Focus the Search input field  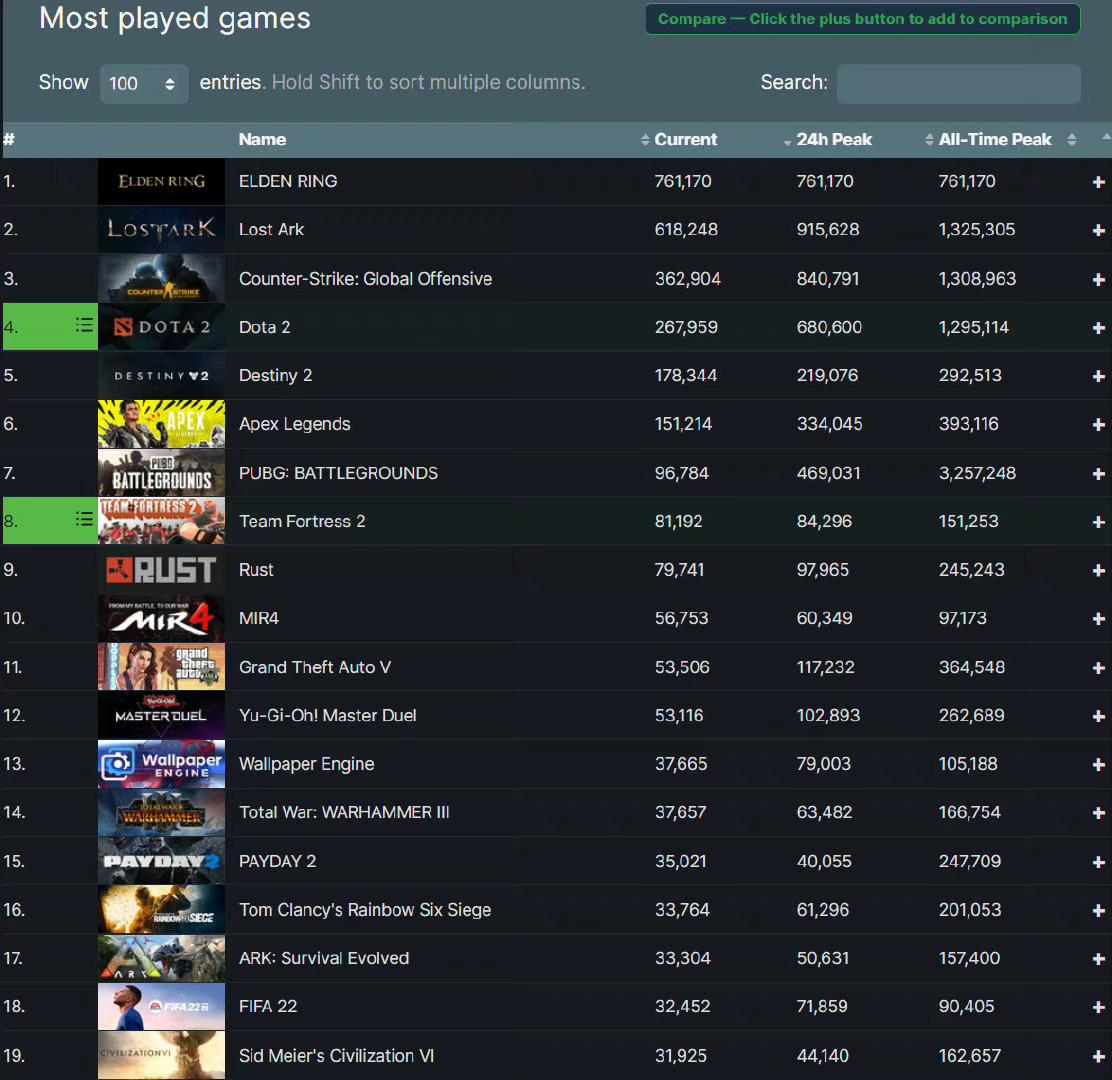[959, 84]
